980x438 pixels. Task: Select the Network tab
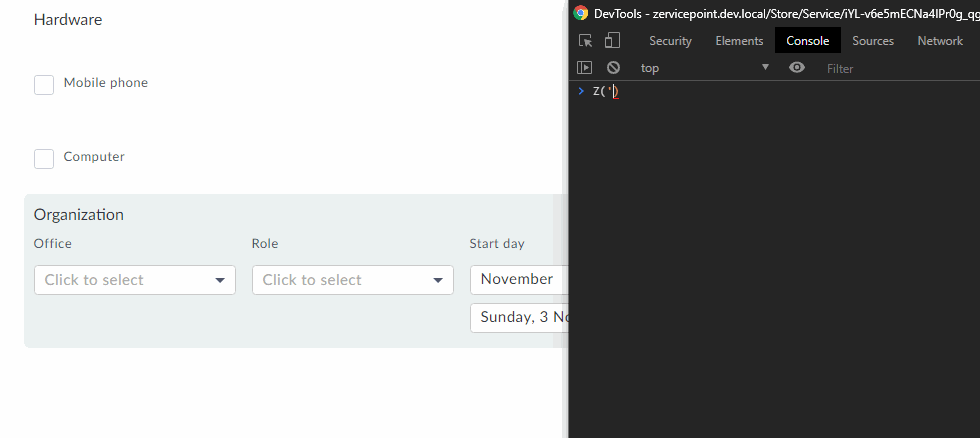[940, 41]
